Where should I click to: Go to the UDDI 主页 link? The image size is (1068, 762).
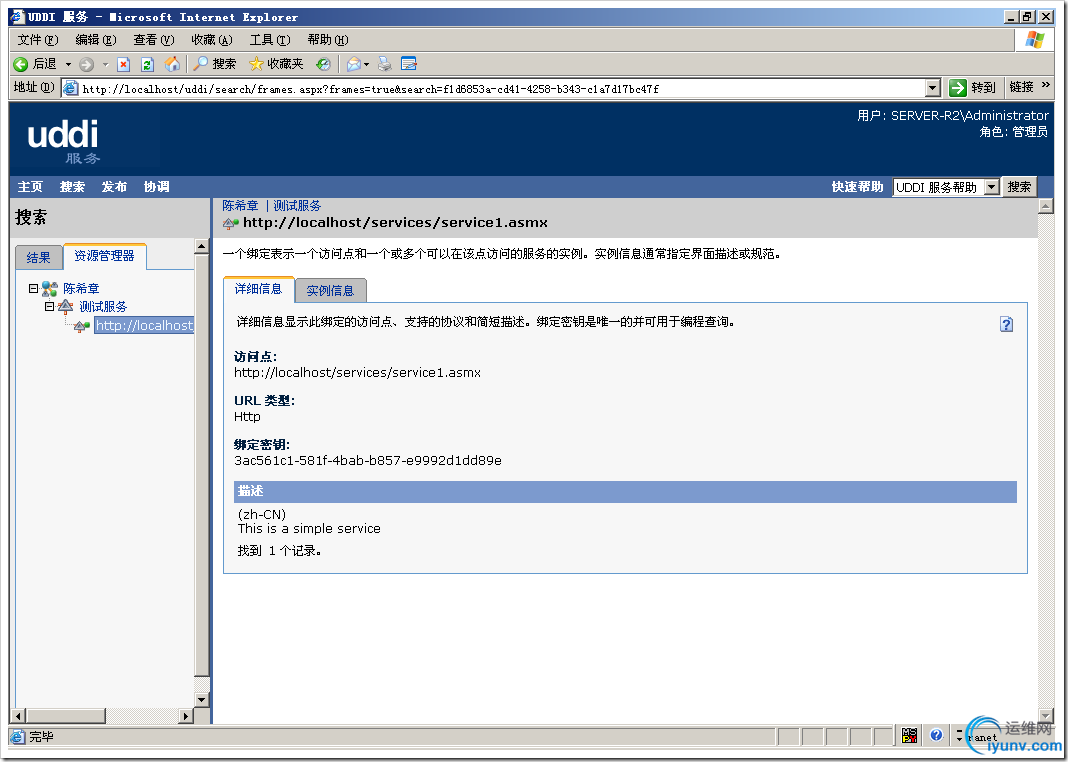click(30, 187)
